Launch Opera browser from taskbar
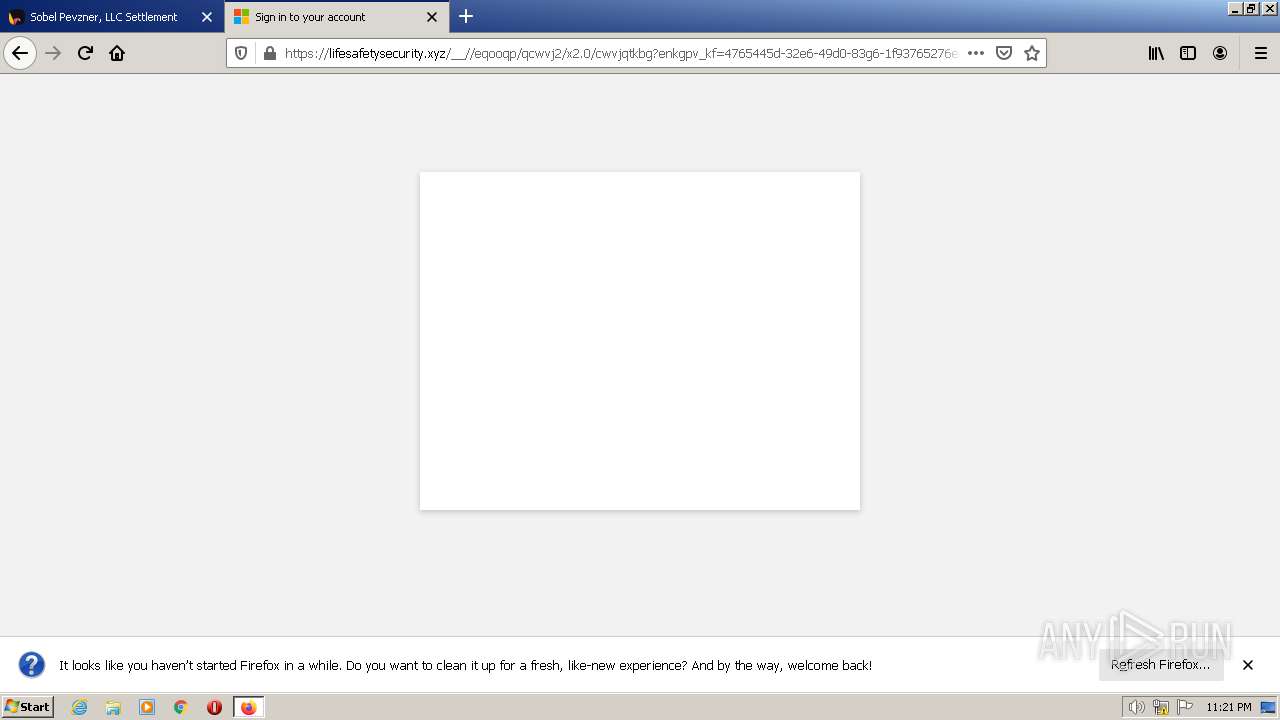1280x720 pixels. (x=214, y=707)
